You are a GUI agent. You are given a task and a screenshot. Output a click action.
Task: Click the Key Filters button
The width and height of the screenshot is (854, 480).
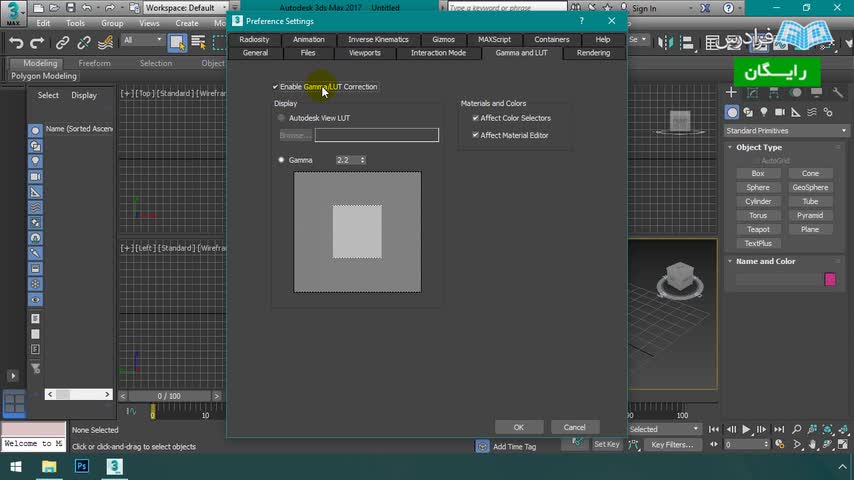672,445
